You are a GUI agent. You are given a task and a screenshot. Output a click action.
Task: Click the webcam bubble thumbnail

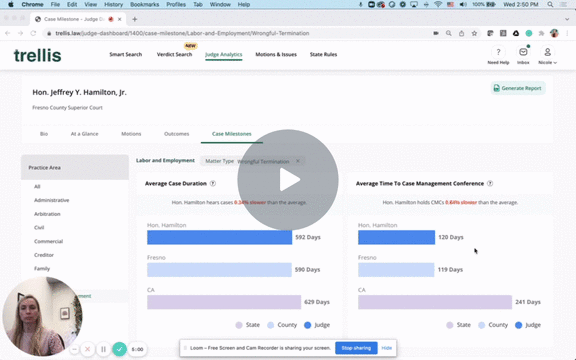(42, 316)
